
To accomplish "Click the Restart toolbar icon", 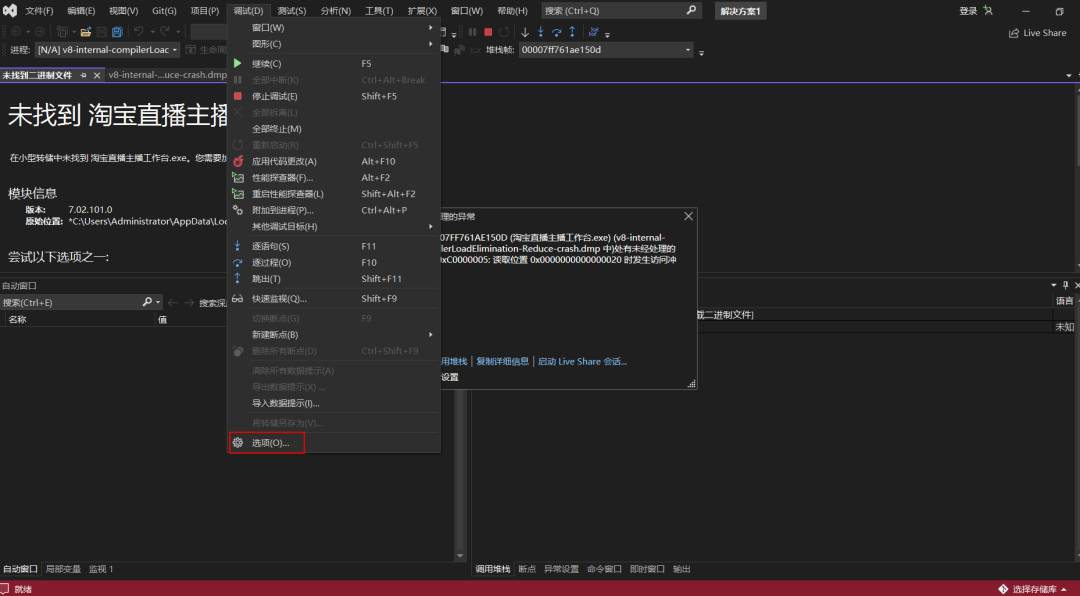I will 504,32.
